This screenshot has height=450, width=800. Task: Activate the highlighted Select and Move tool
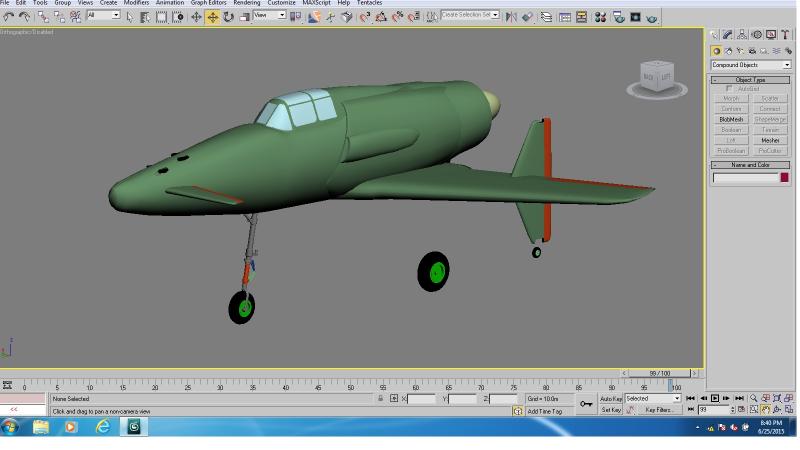click(212, 17)
